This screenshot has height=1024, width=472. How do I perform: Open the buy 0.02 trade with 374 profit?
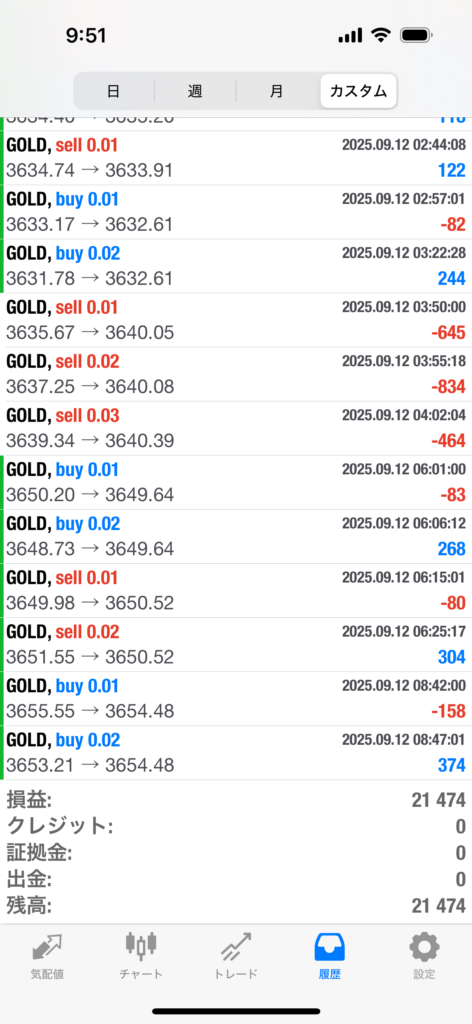pyautogui.click(x=236, y=753)
